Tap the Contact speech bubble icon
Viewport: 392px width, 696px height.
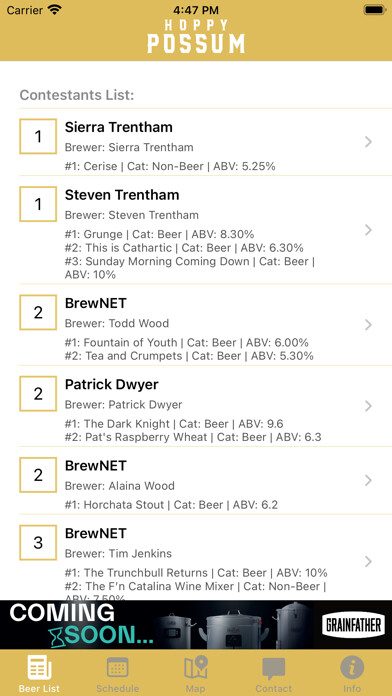pyautogui.click(x=273, y=668)
